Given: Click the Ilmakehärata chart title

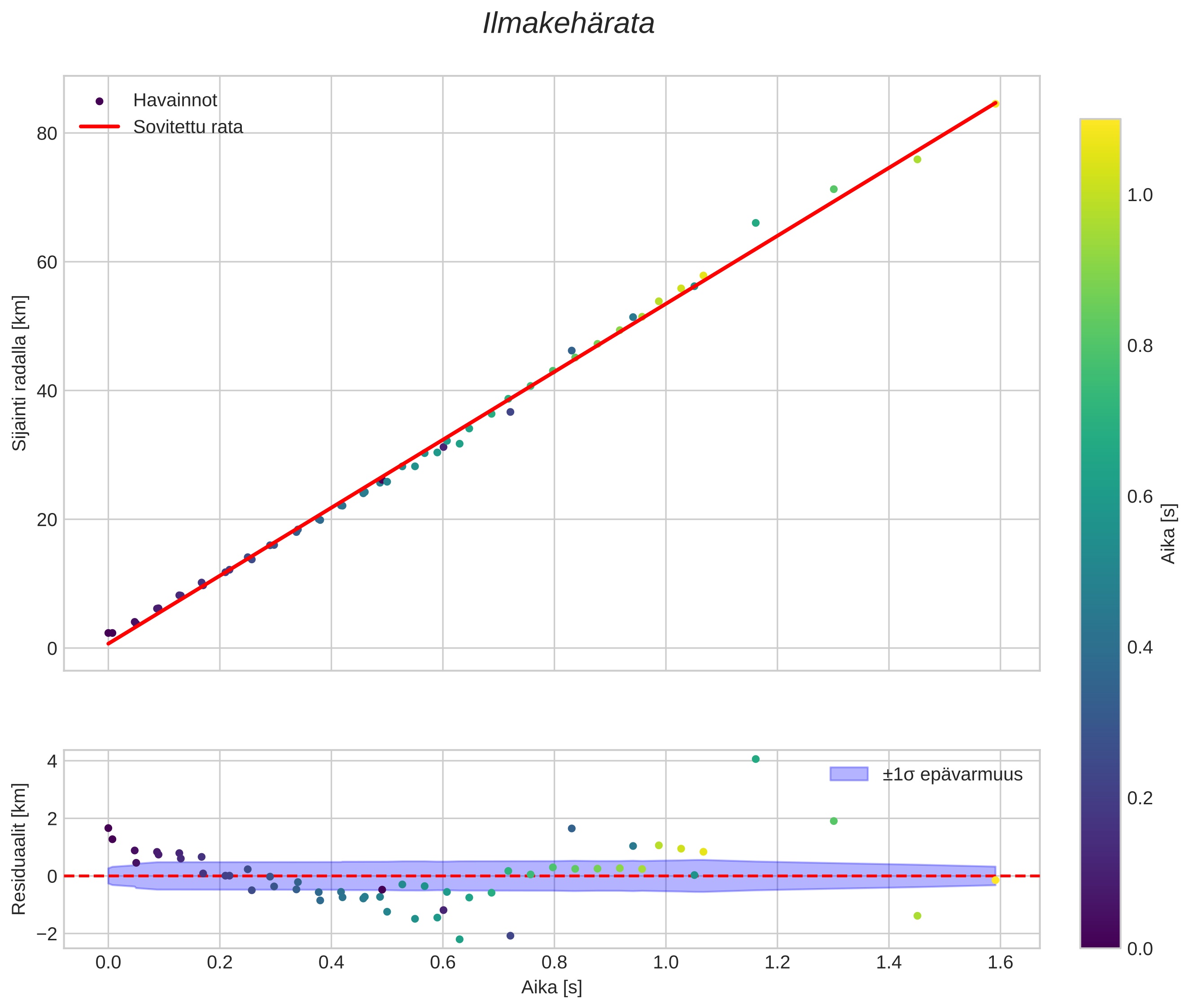Looking at the screenshot, I should (x=568, y=24).
